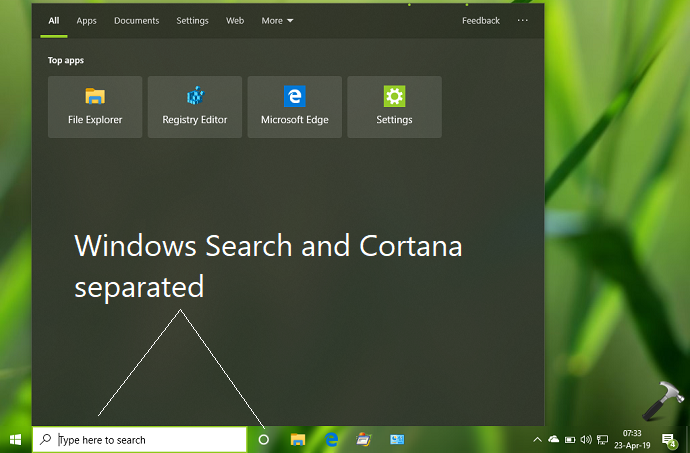This screenshot has height=453, width=690.
Task: Switch to the Settings search tab
Action: [192, 21]
